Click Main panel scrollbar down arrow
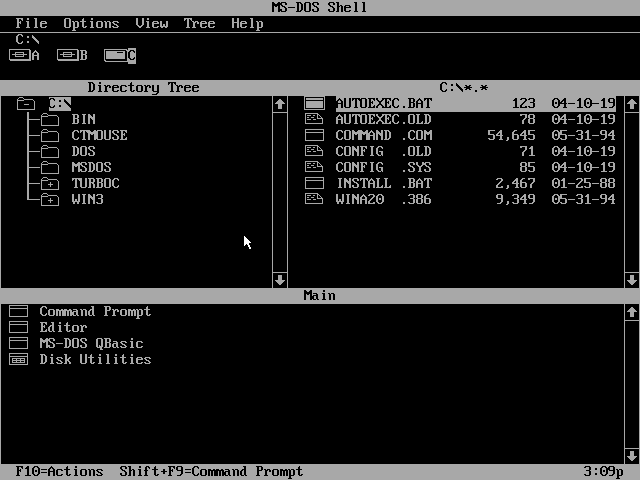Viewport: 640px width, 480px height. point(632,456)
